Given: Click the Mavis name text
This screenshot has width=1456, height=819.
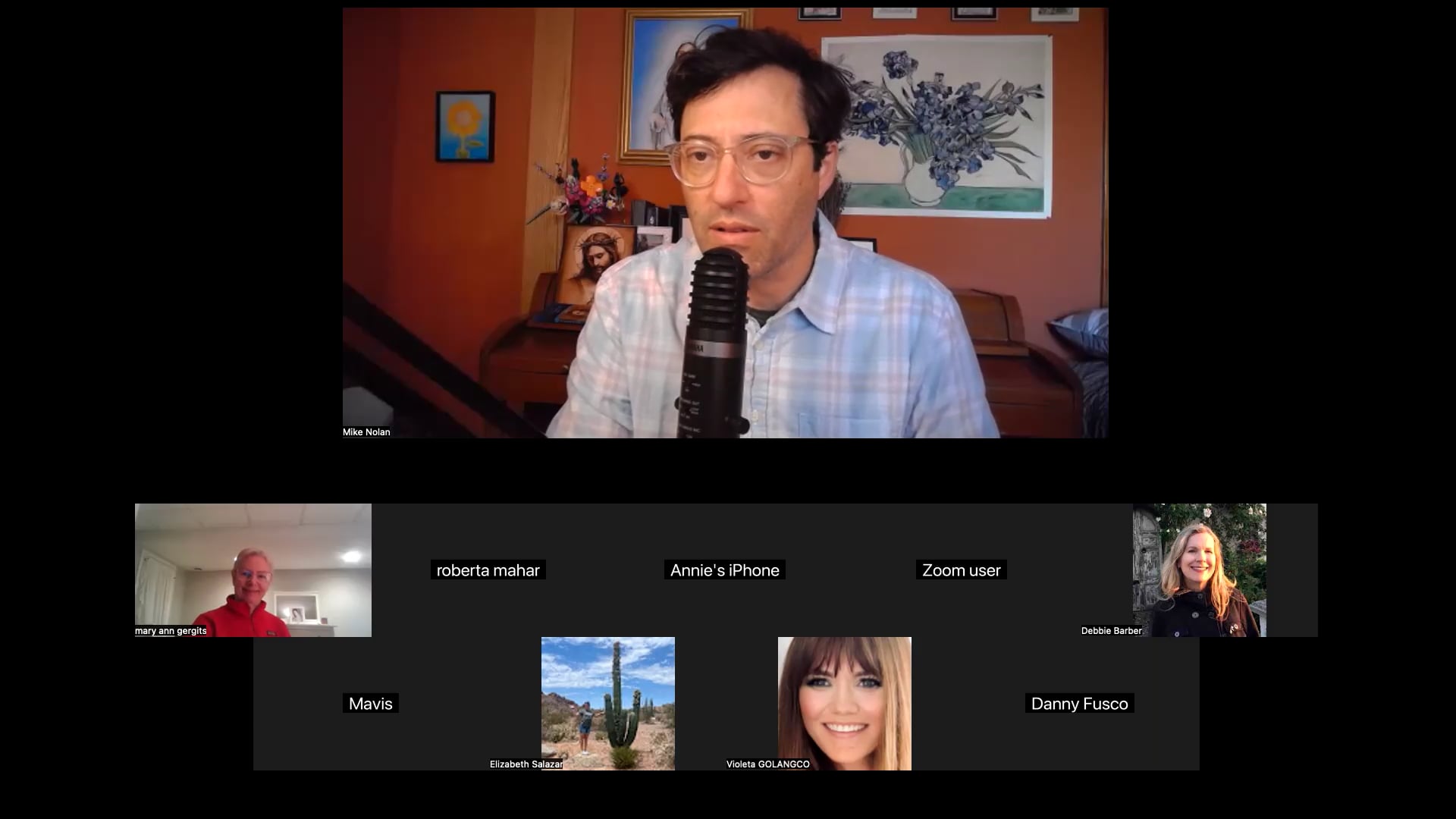Looking at the screenshot, I should [371, 704].
